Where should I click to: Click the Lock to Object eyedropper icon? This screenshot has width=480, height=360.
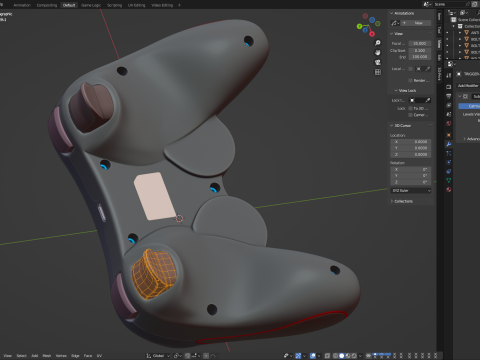(x=428, y=100)
